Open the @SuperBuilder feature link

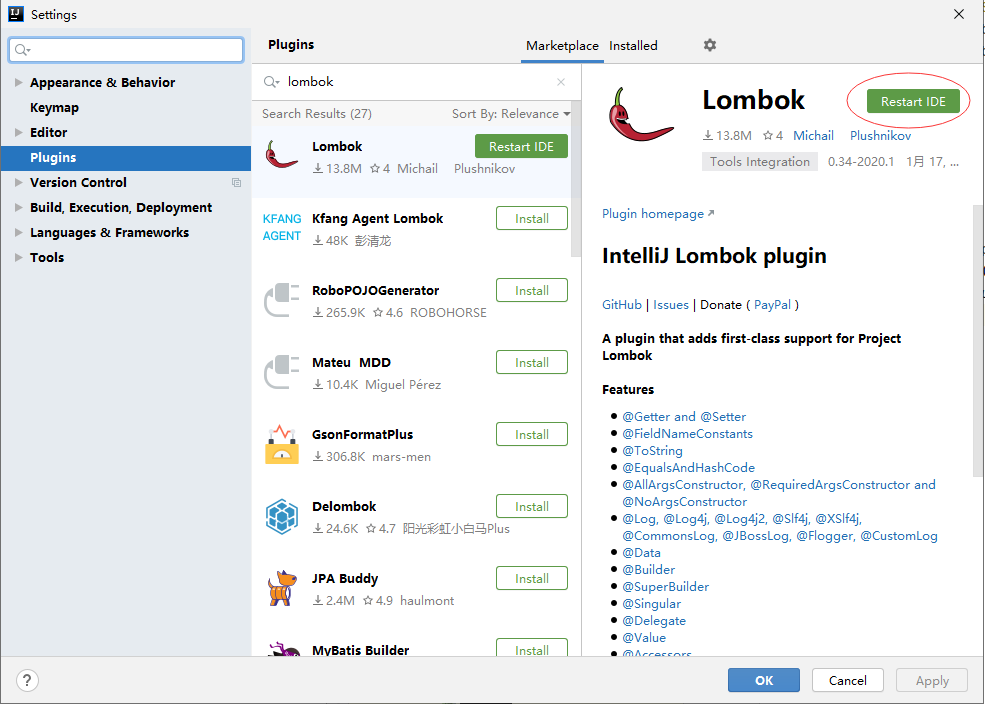point(665,587)
